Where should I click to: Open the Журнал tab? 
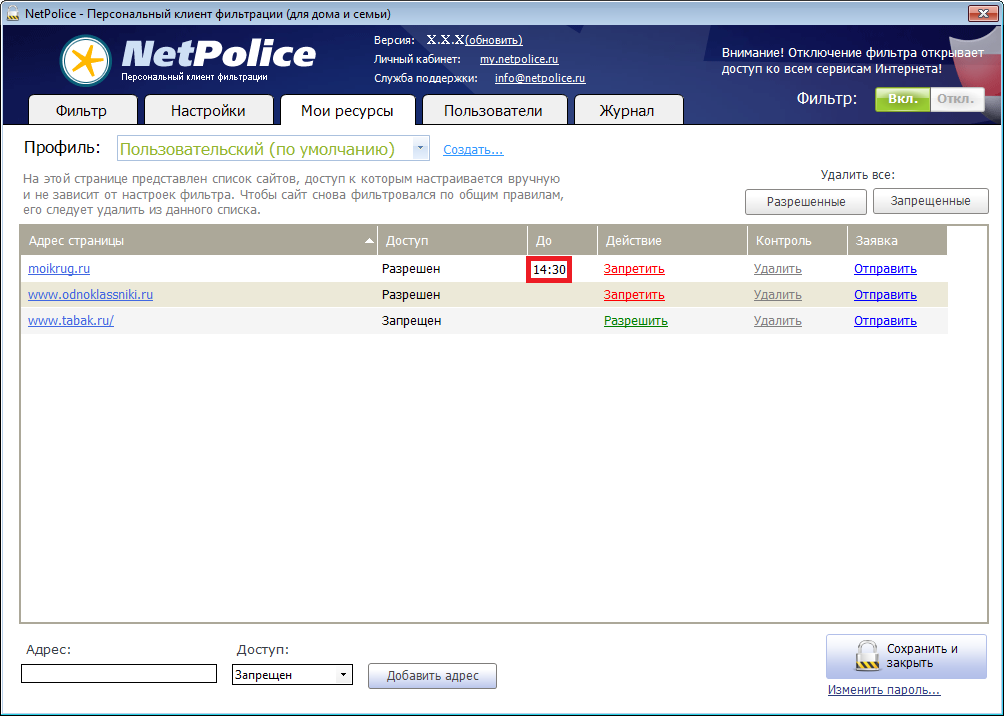[627, 110]
